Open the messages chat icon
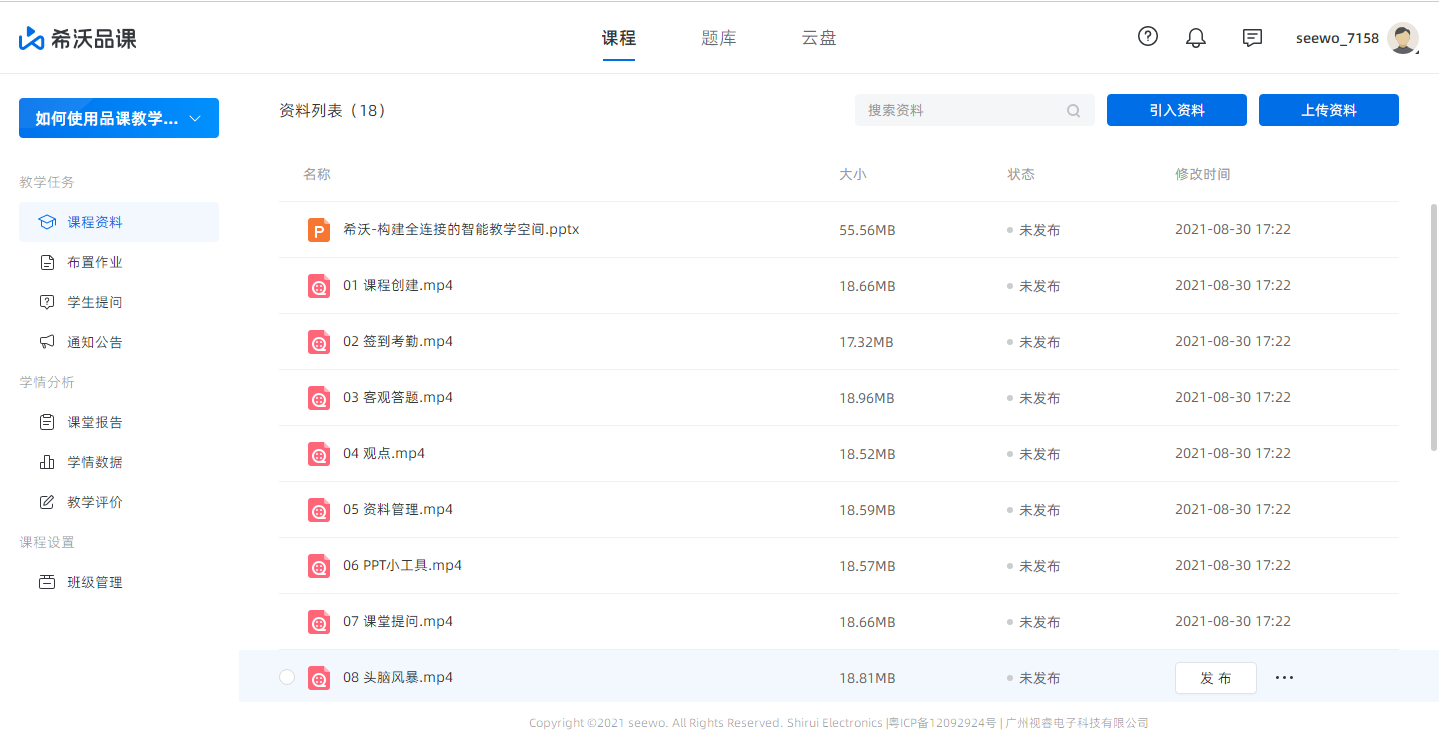1439x737 pixels. [x=1252, y=38]
